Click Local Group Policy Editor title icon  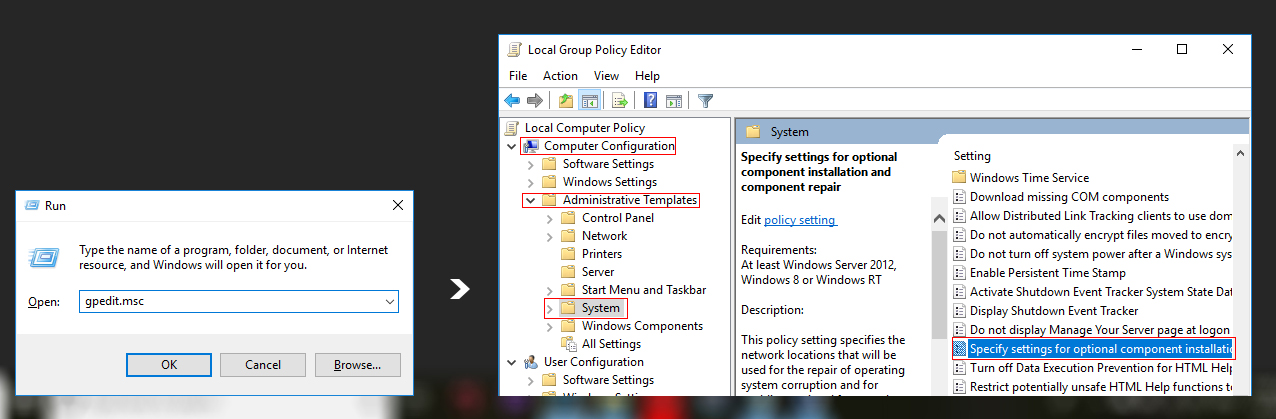(513, 50)
